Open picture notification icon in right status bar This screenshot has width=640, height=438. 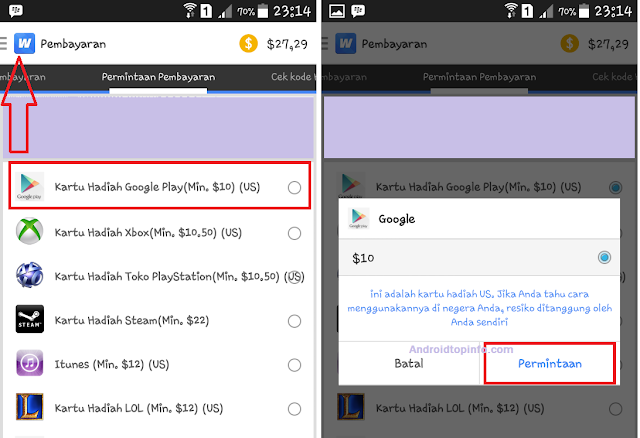click(x=337, y=11)
